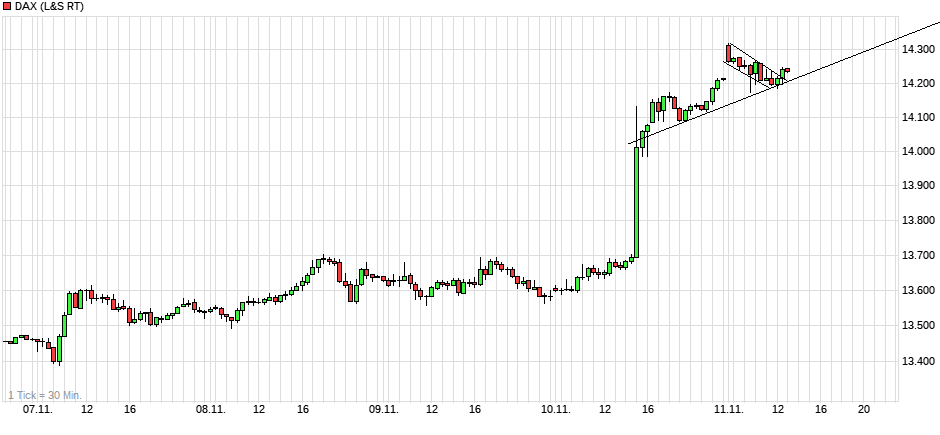Image resolution: width=940 pixels, height=435 pixels.
Task: Click the 16 hour label just before 20
Action: [x=821, y=409]
